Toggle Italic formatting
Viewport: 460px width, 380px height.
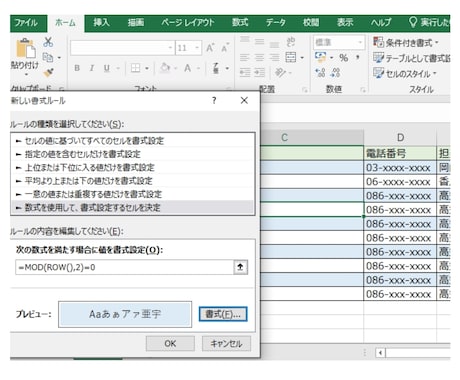coord(92,68)
